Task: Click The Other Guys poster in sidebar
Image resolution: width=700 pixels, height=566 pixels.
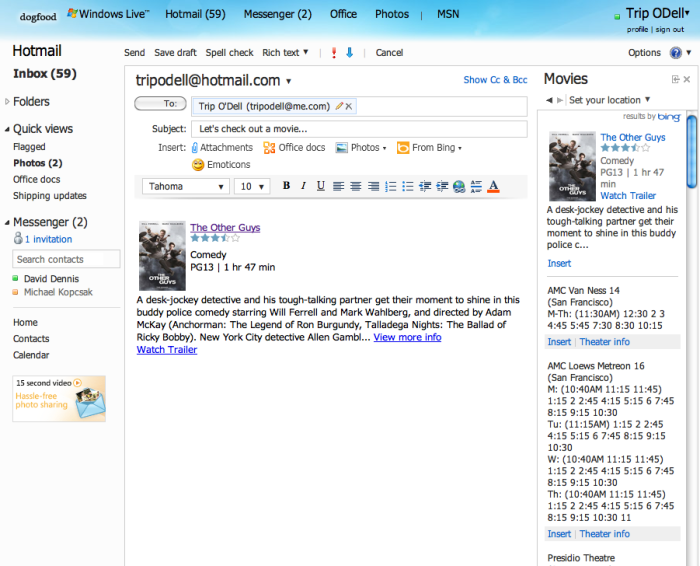Action: pos(572,166)
